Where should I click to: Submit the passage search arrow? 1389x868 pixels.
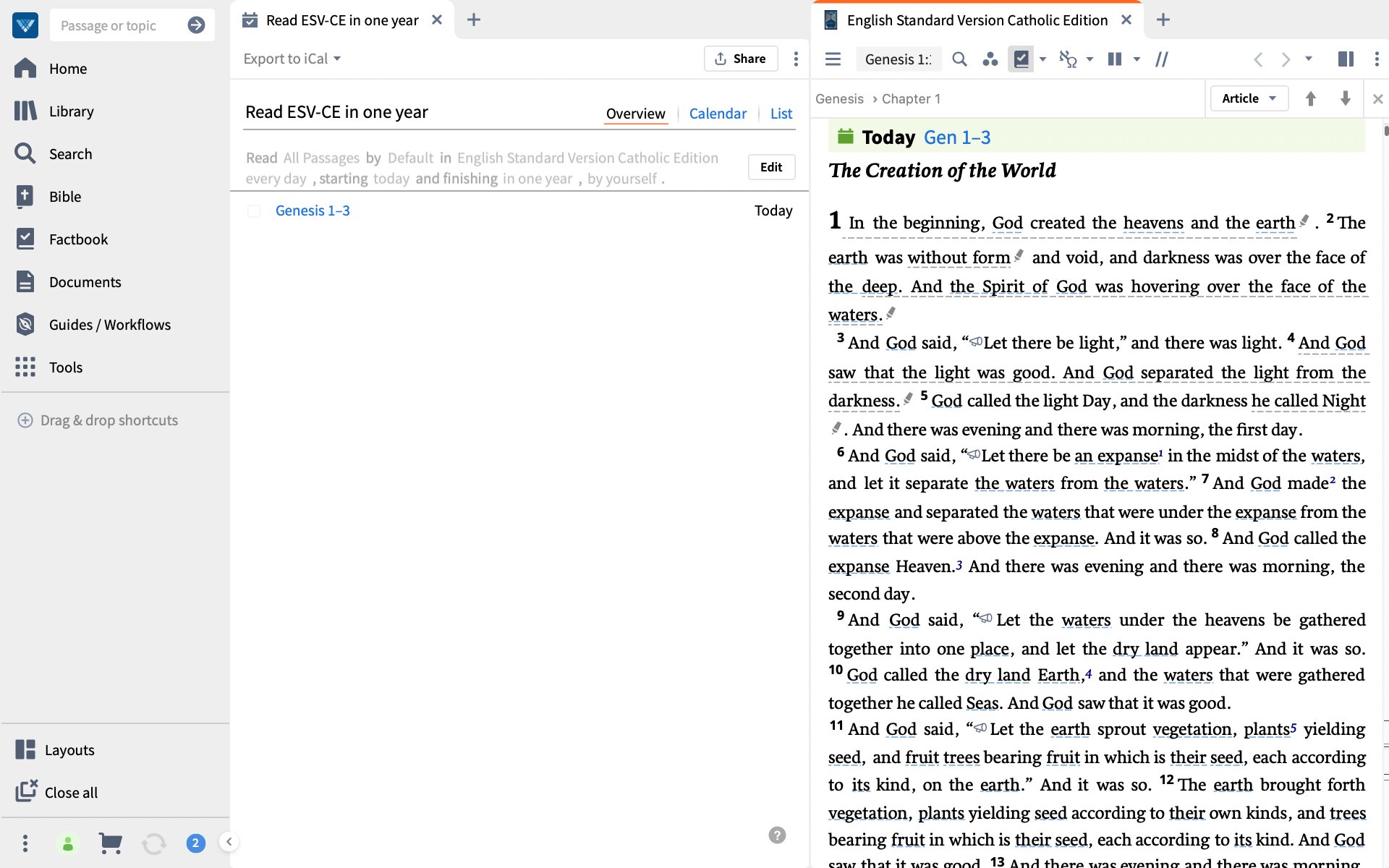(x=196, y=25)
